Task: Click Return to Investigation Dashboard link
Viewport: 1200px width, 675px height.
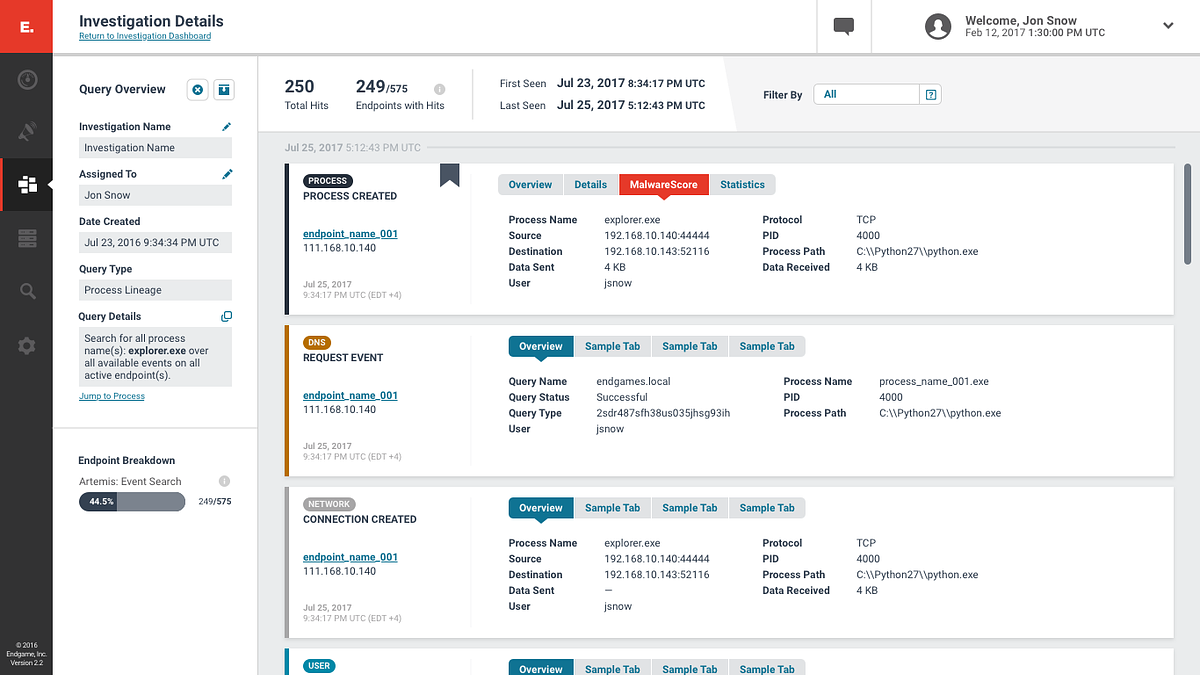Action: [x=145, y=37]
